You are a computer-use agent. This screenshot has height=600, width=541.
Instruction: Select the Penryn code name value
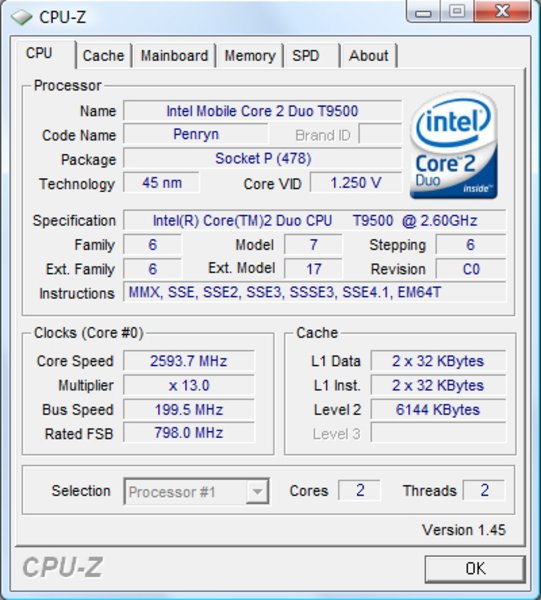[196, 134]
